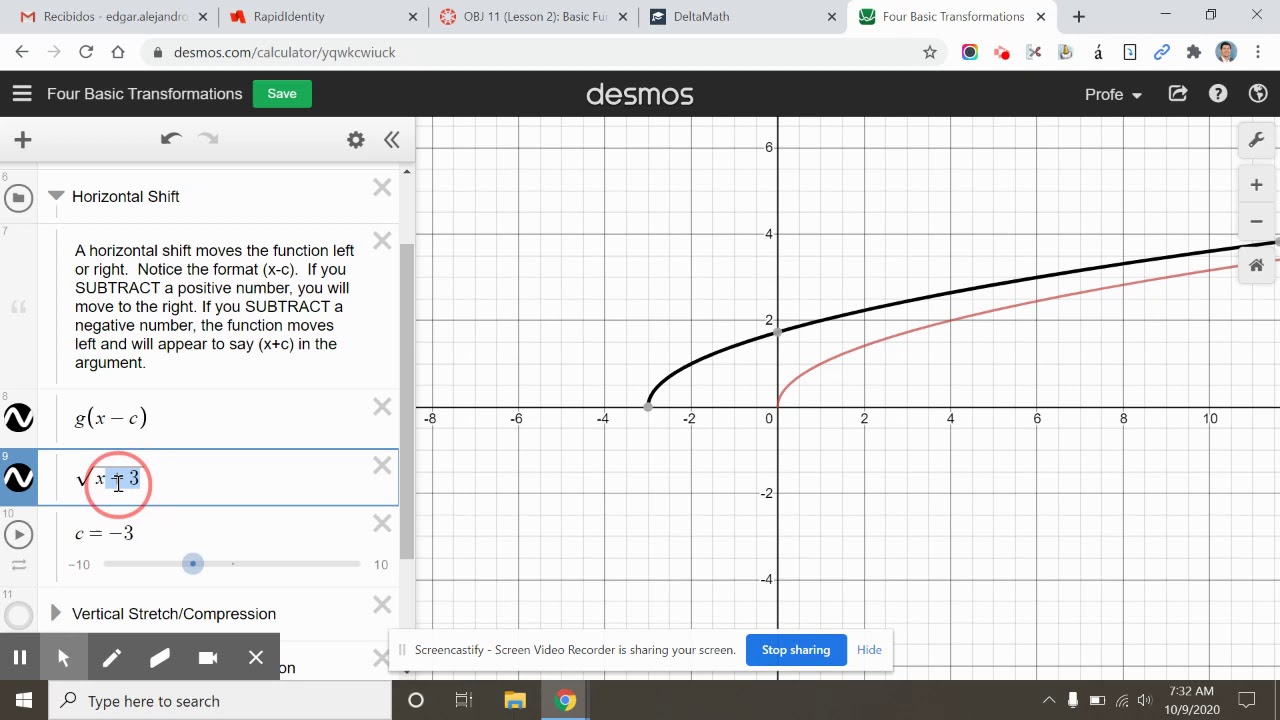Image resolution: width=1280 pixels, height=720 pixels.
Task: Click the c slider thumb
Action: (x=193, y=564)
